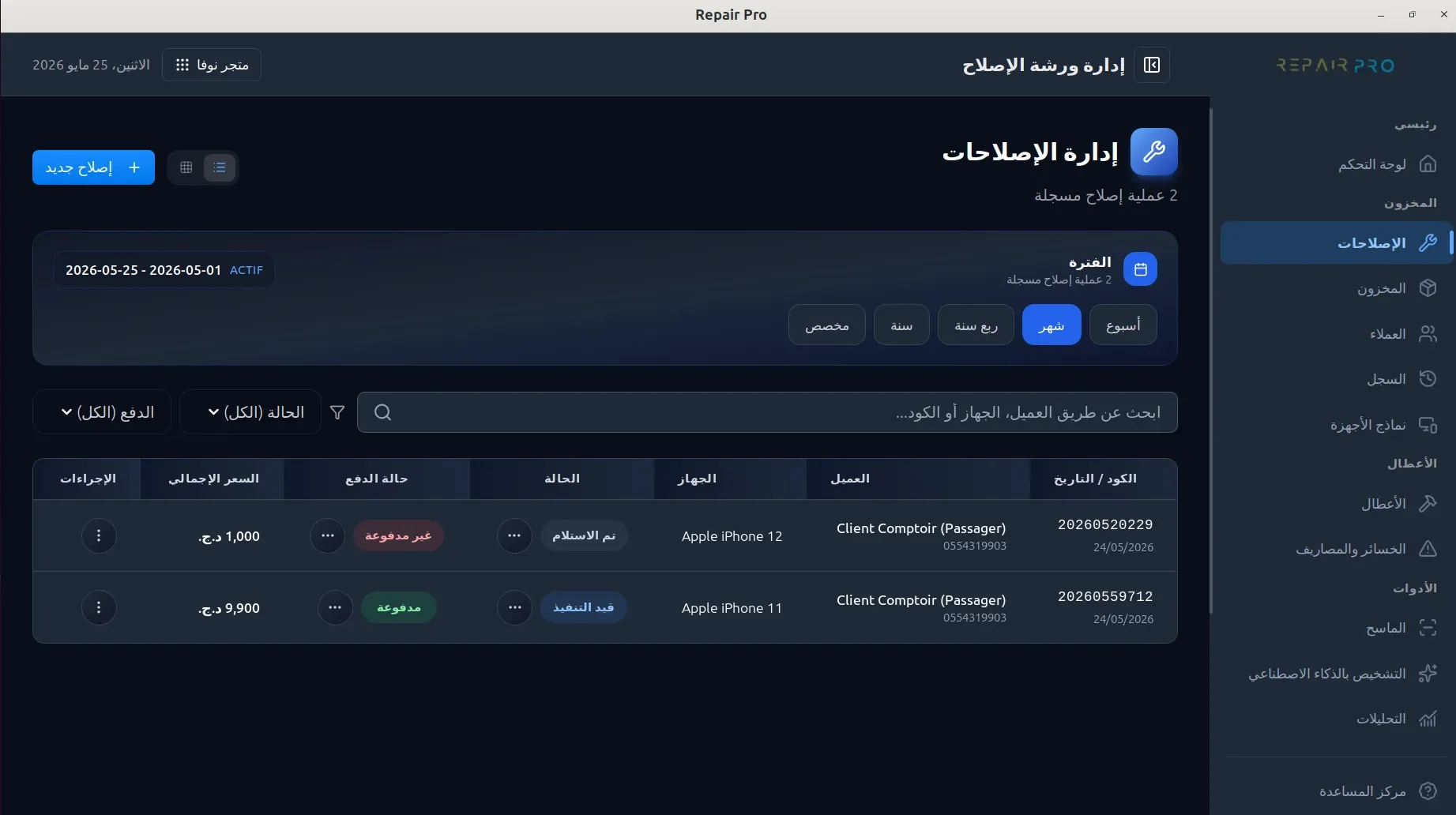Open actions menu for iPhone 12 row
The height and width of the screenshot is (815, 1456).
click(x=99, y=535)
